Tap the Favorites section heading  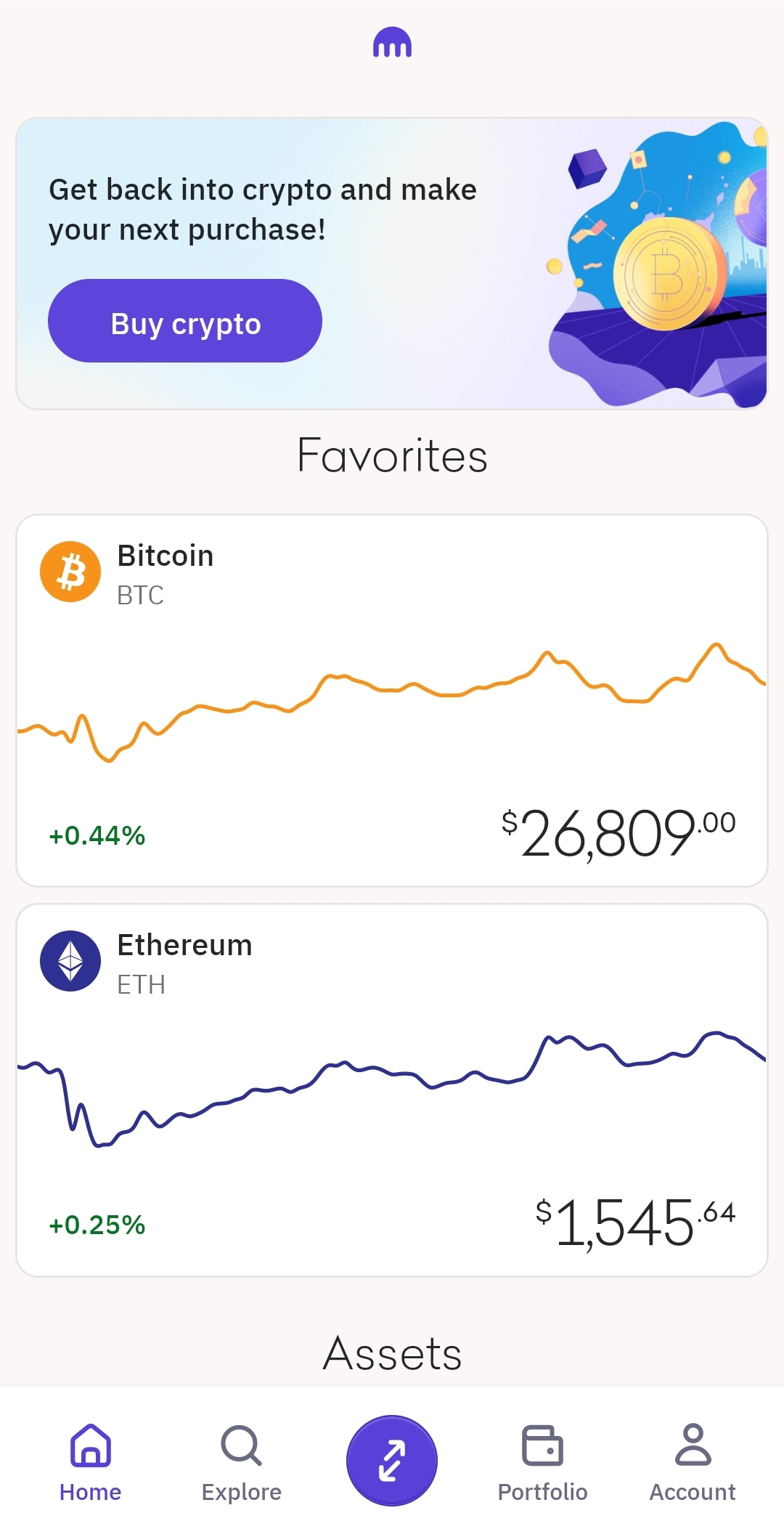pyautogui.click(x=392, y=456)
